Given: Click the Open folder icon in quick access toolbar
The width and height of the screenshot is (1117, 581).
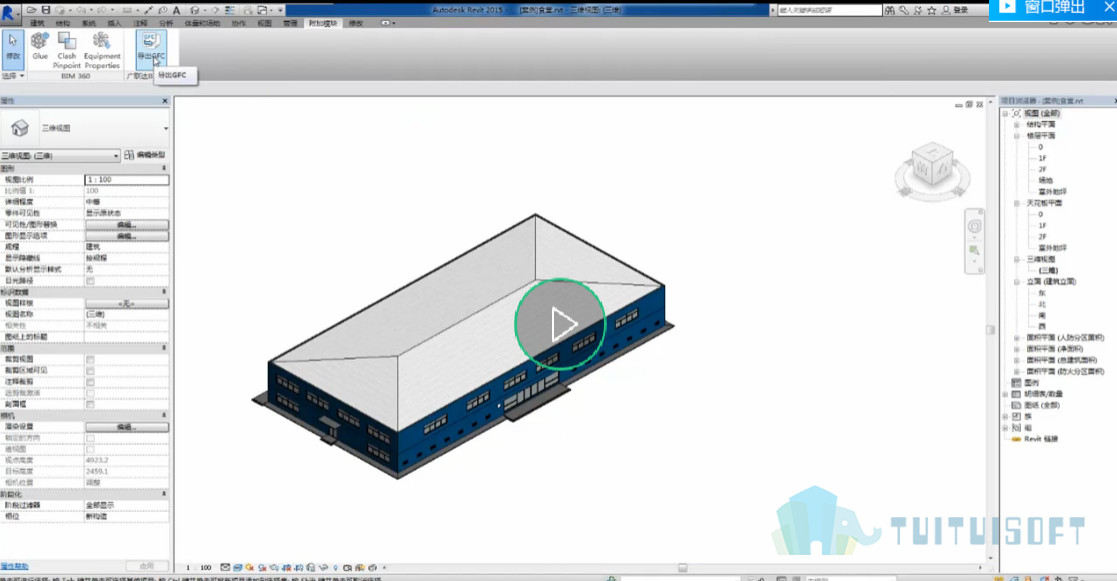Looking at the screenshot, I should click(32, 10).
